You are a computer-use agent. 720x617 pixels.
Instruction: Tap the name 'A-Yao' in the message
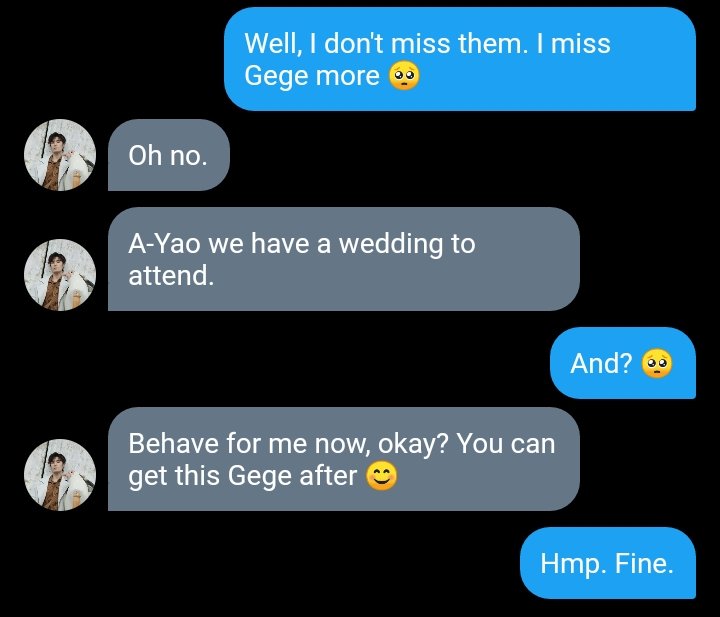(164, 243)
